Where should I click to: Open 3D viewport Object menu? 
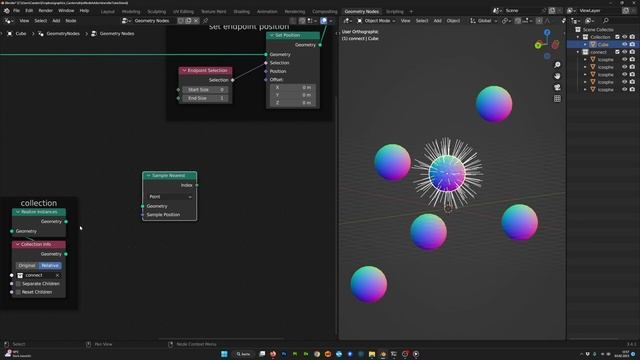pyautogui.click(x=453, y=21)
